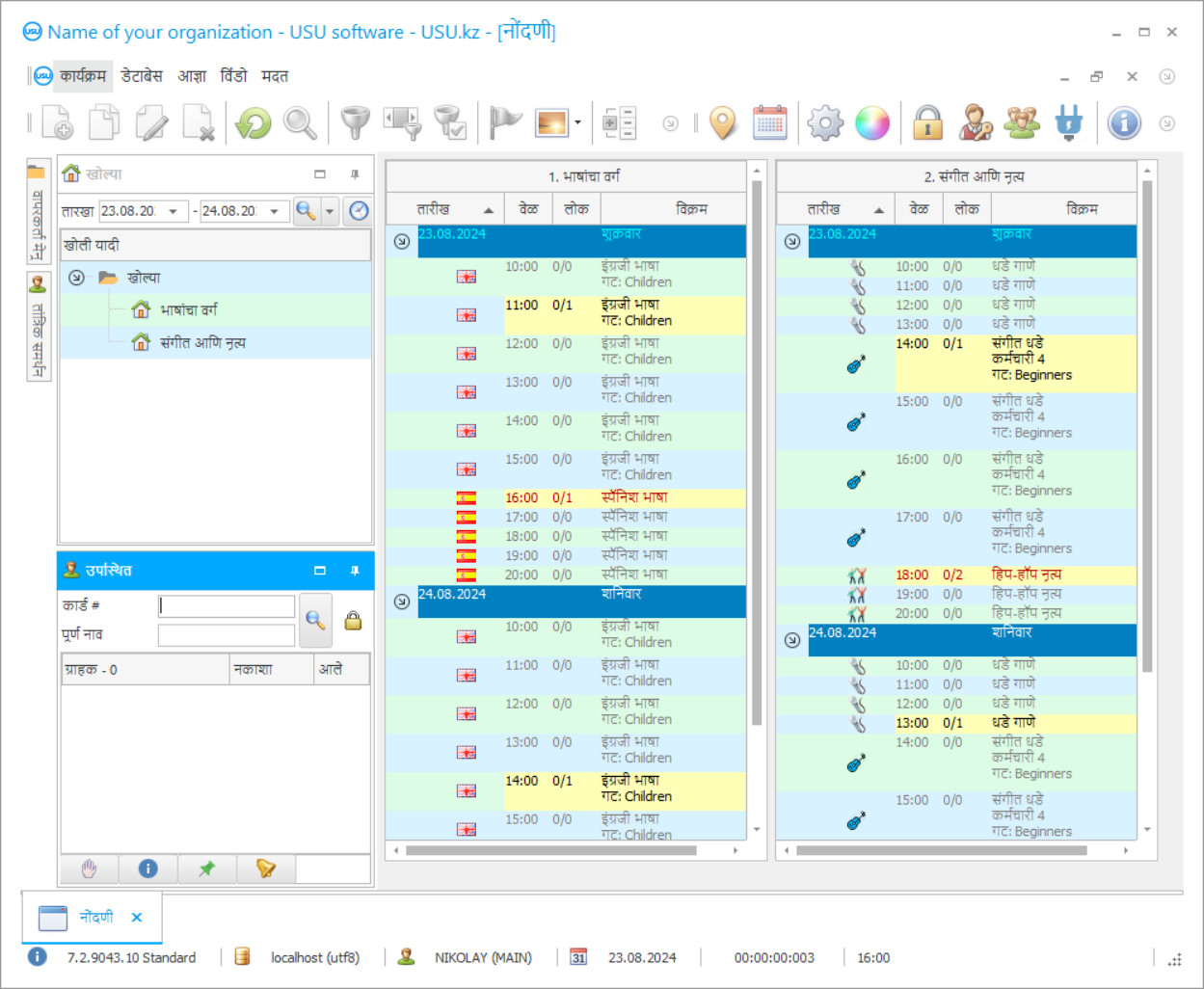The height and width of the screenshot is (989, 1204).
Task: Click the edit record pencil icon
Action: 151,122
